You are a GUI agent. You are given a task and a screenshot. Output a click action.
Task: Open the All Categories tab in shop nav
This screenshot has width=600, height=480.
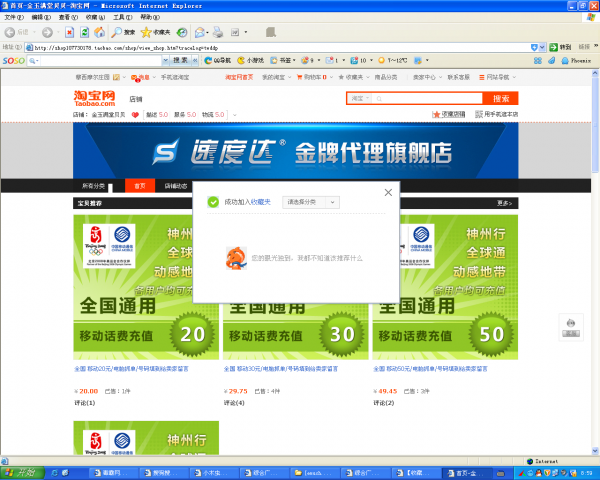pyautogui.click(x=93, y=186)
